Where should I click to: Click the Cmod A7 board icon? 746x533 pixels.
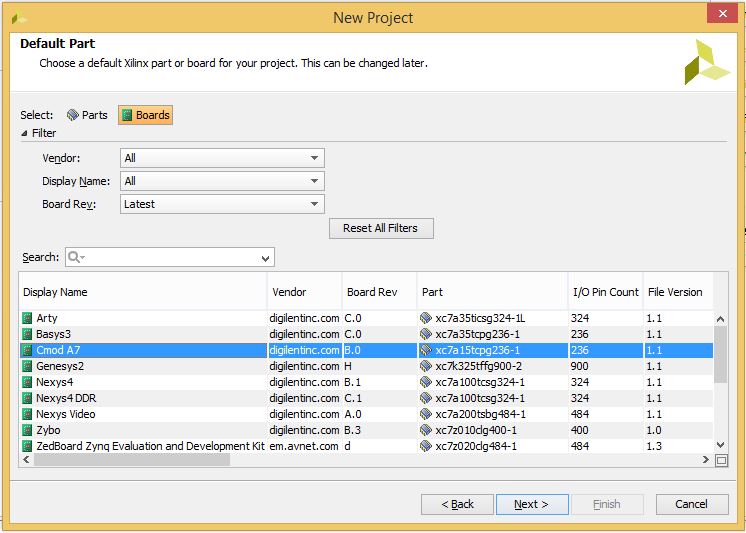tap(27, 350)
